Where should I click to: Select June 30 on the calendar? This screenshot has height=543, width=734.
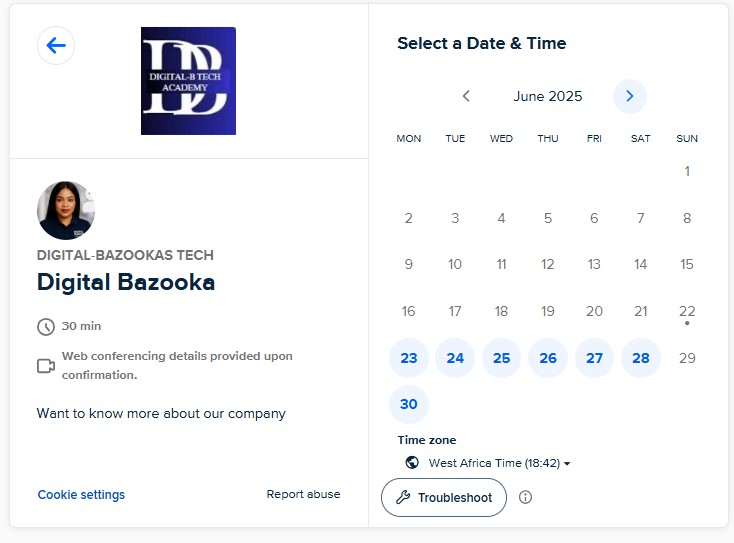point(409,404)
